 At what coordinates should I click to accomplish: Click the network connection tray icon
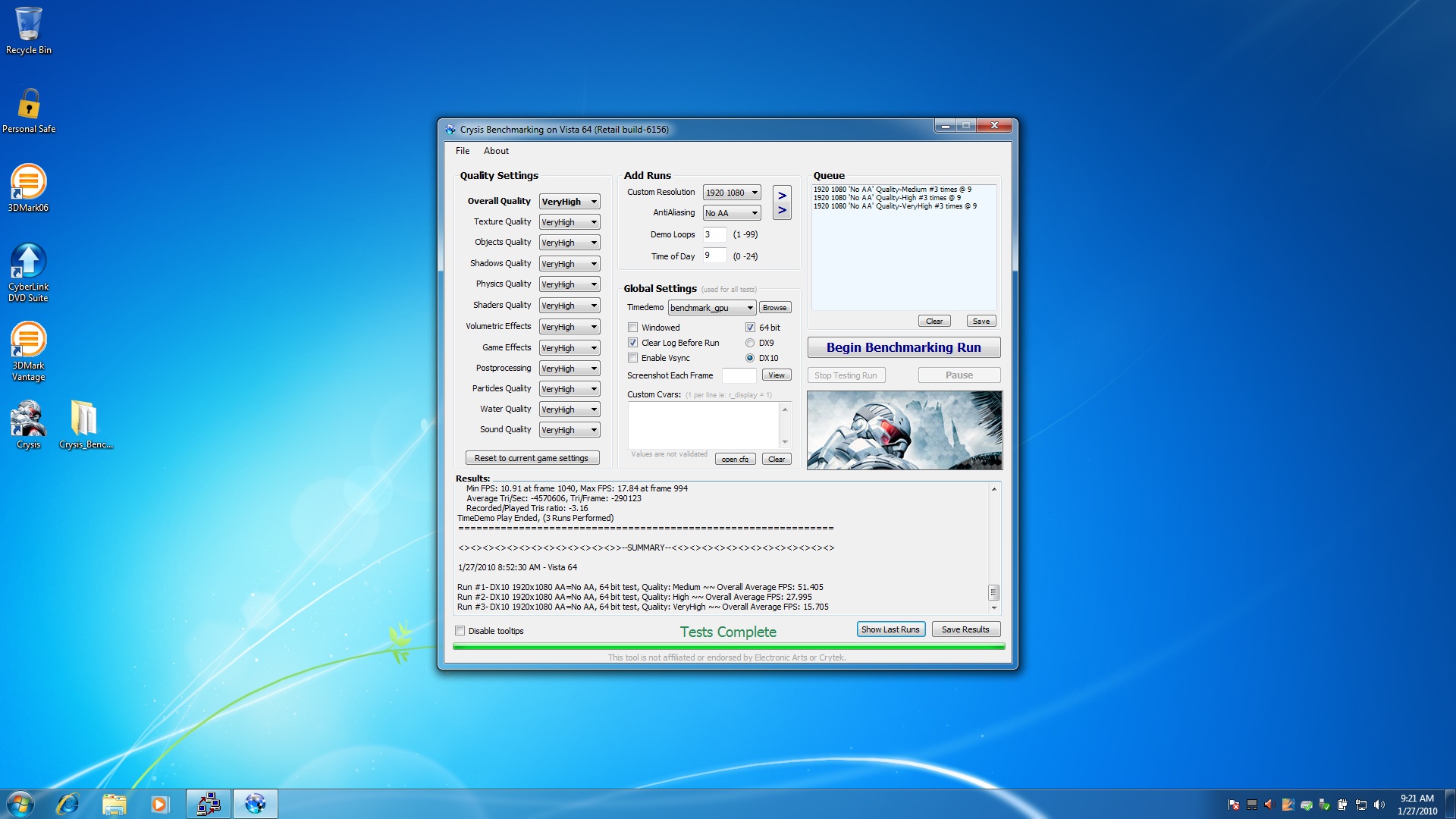(x=1361, y=805)
